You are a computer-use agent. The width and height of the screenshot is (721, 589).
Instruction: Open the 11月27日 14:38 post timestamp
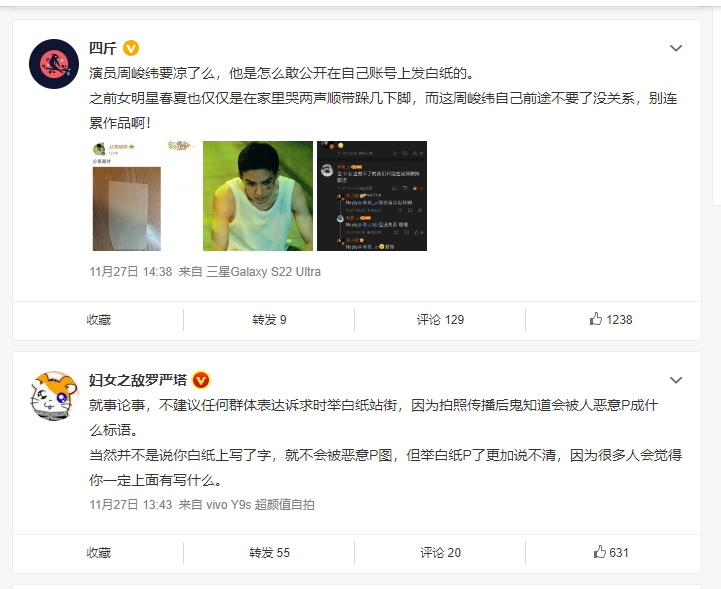[131, 272]
